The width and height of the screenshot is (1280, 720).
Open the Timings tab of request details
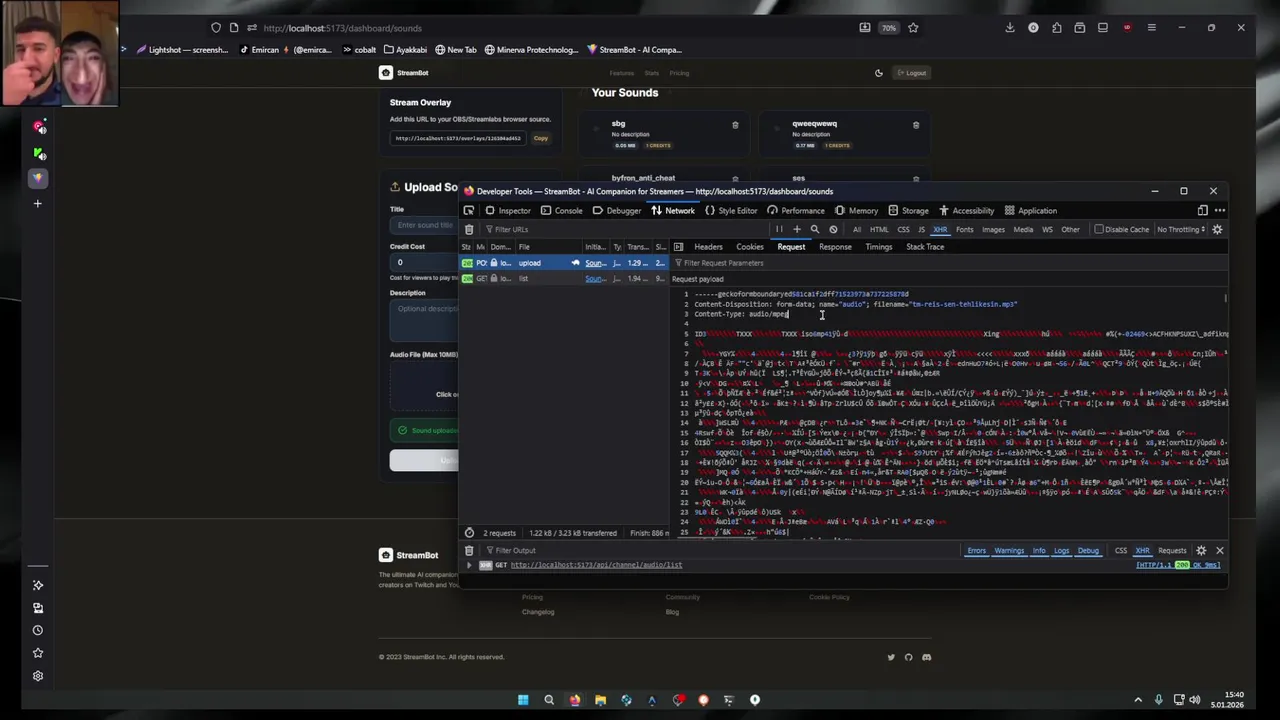(879, 247)
